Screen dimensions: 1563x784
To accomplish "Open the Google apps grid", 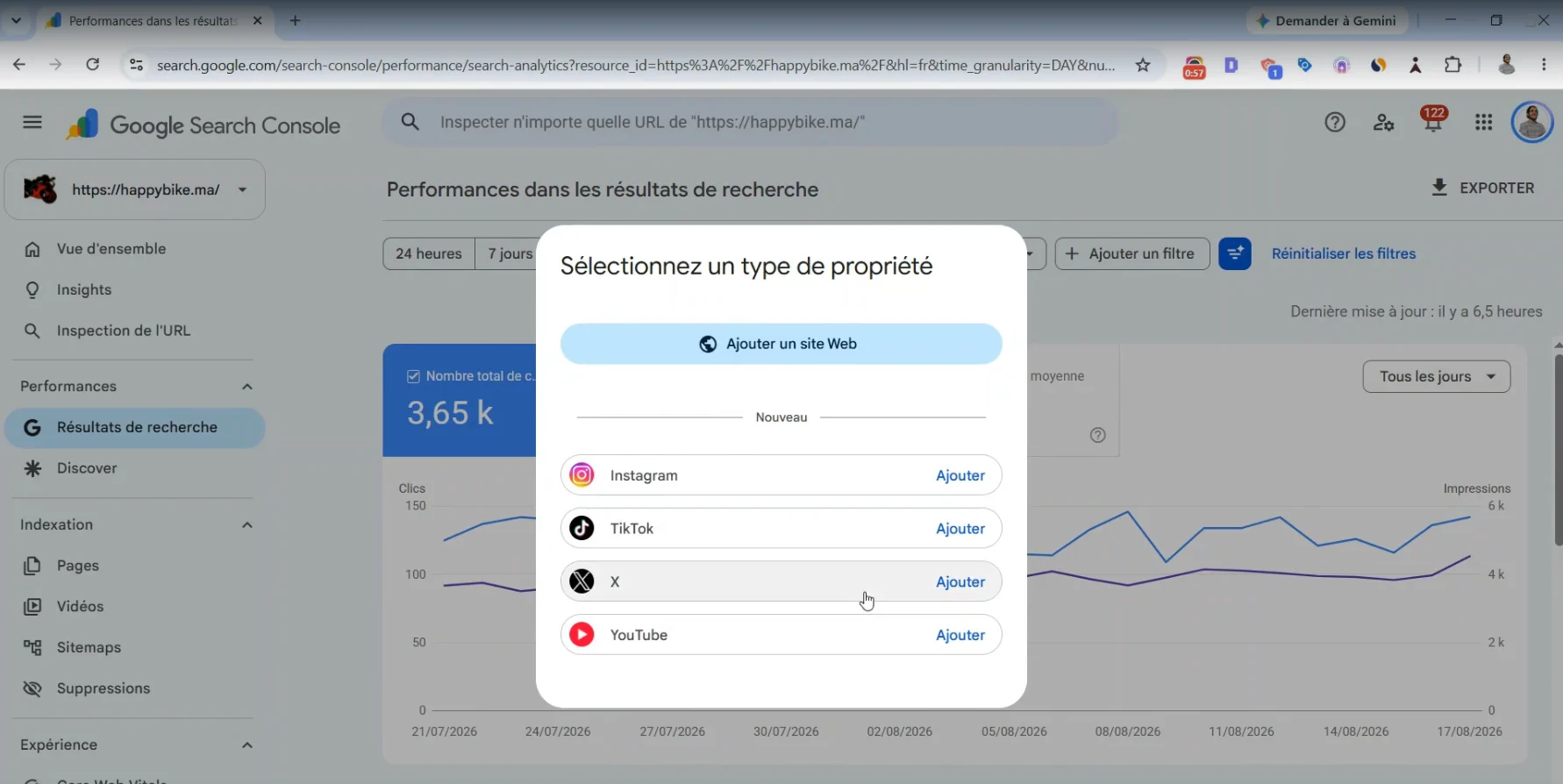I will click(1483, 123).
